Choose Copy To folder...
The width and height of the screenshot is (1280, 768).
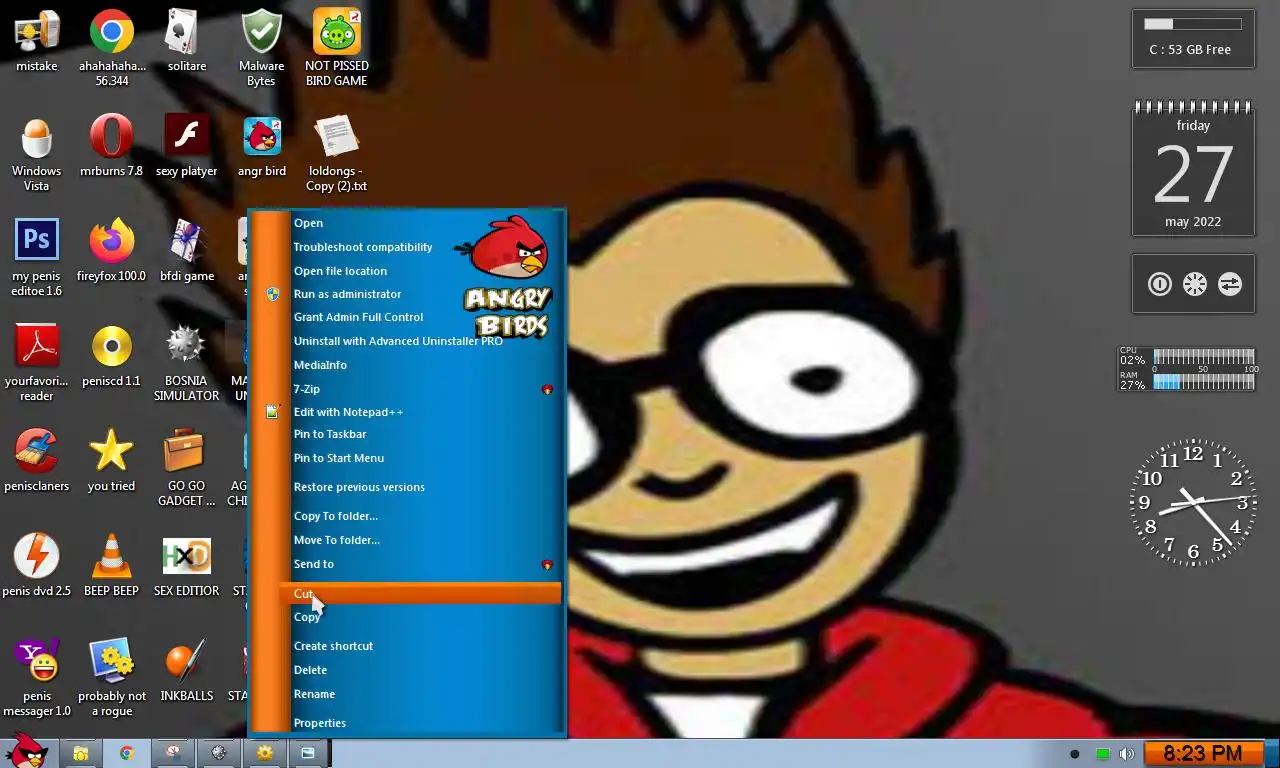pos(421,516)
